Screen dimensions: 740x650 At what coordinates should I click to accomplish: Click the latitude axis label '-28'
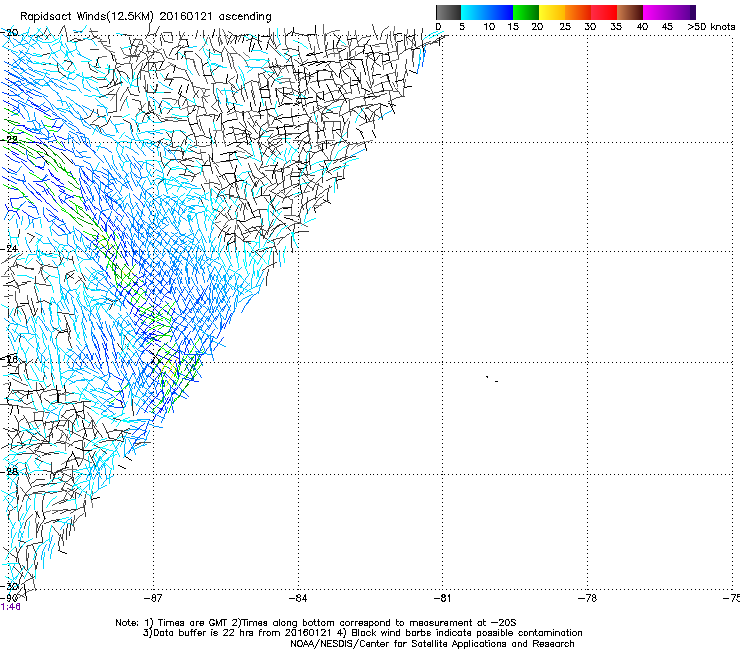coord(10,471)
